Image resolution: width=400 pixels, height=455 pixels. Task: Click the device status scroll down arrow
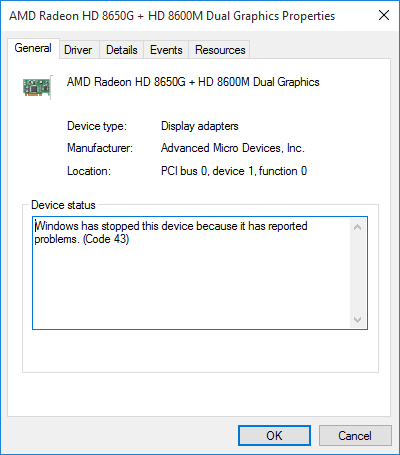pos(358,320)
